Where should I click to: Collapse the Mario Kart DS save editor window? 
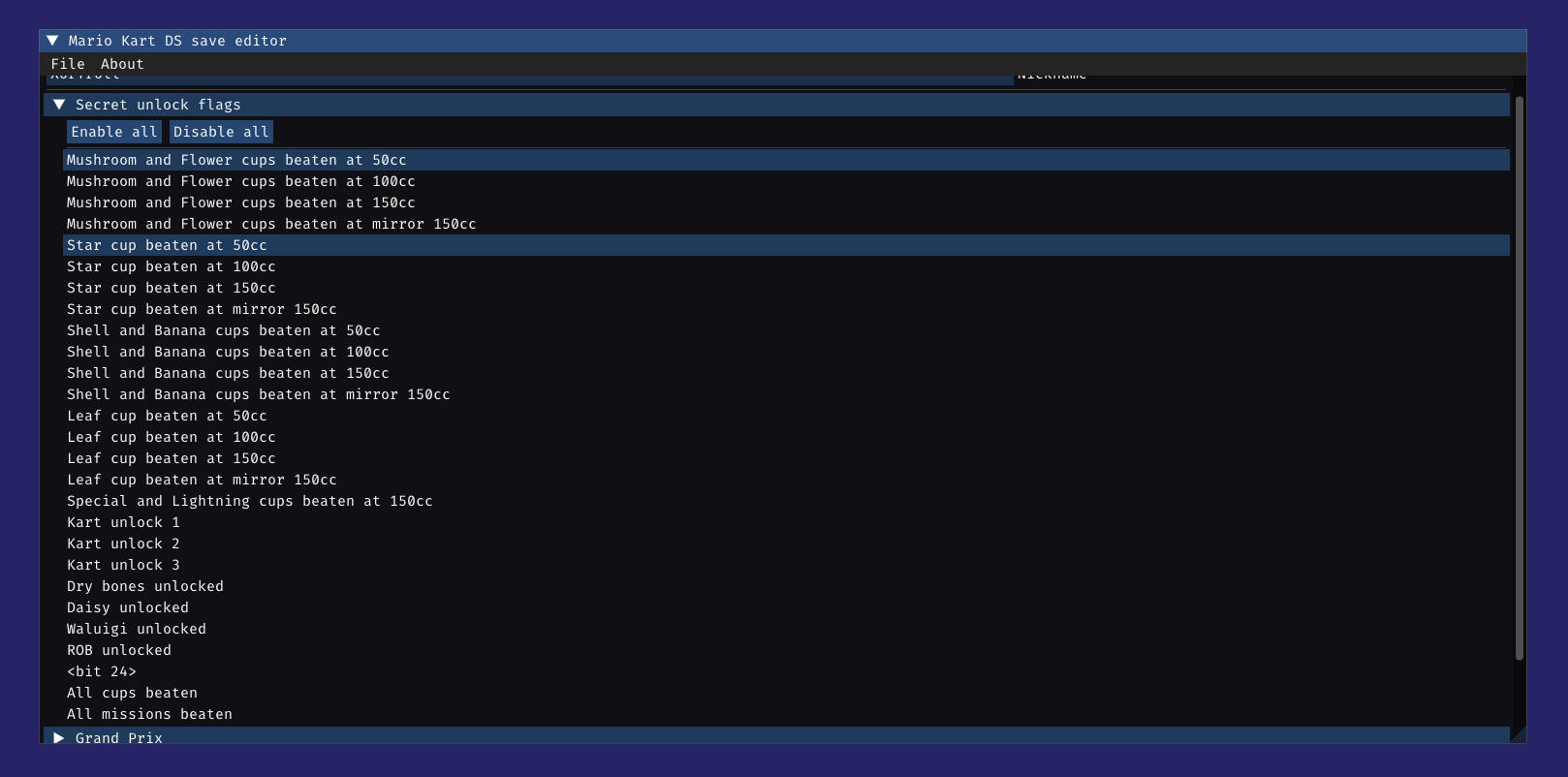pos(52,41)
